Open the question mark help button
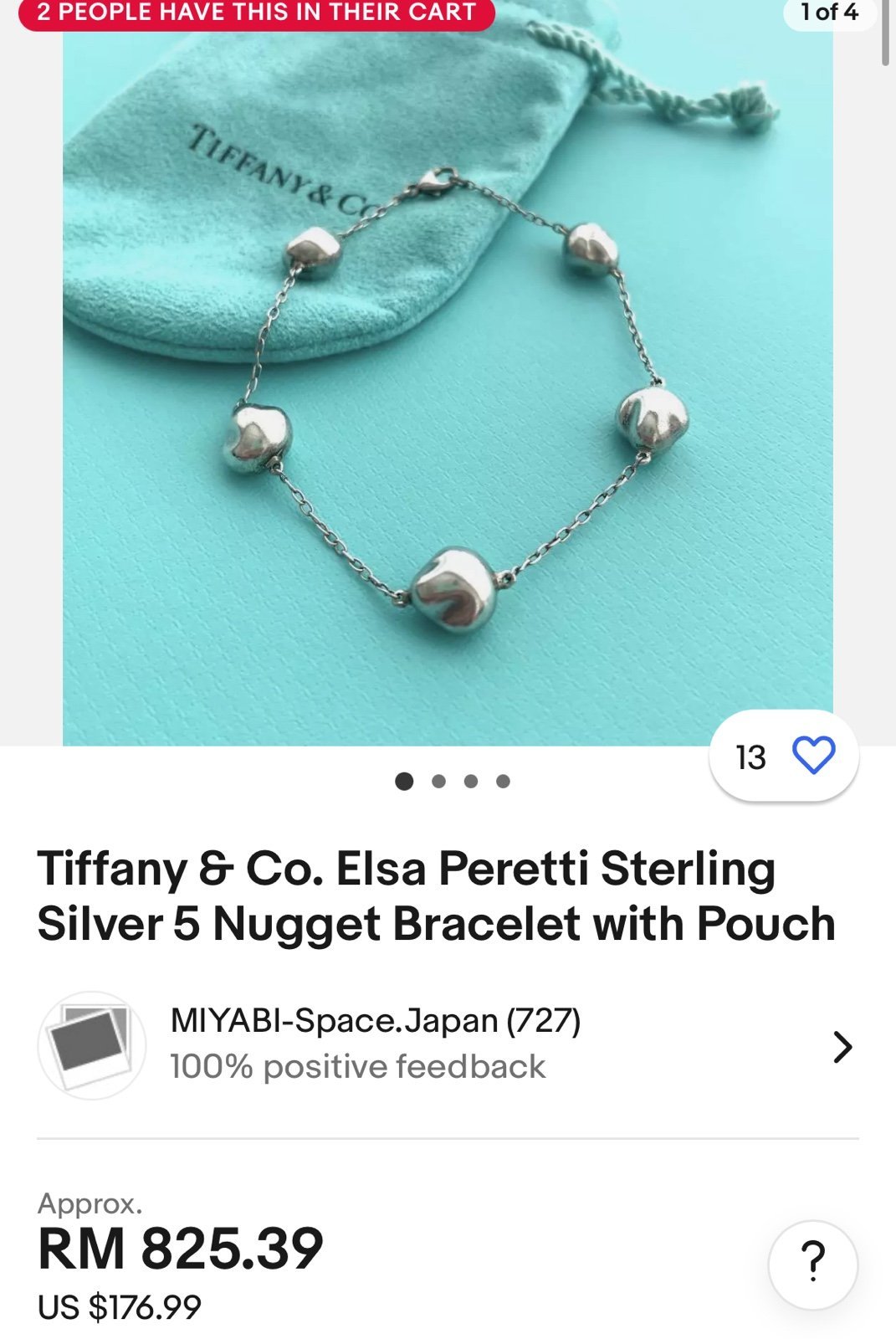Viewport: 896px width, 1339px height. coord(812,1264)
